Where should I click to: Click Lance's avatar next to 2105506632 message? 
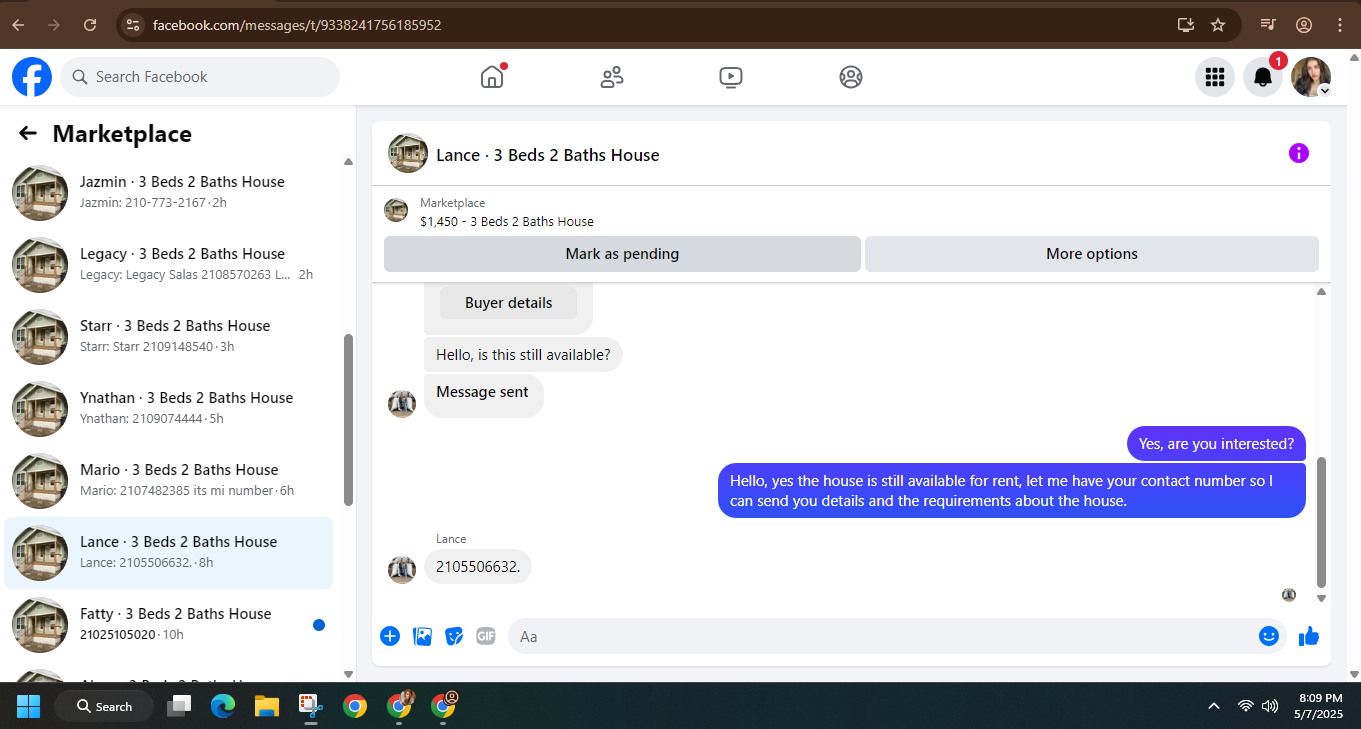[402, 570]
